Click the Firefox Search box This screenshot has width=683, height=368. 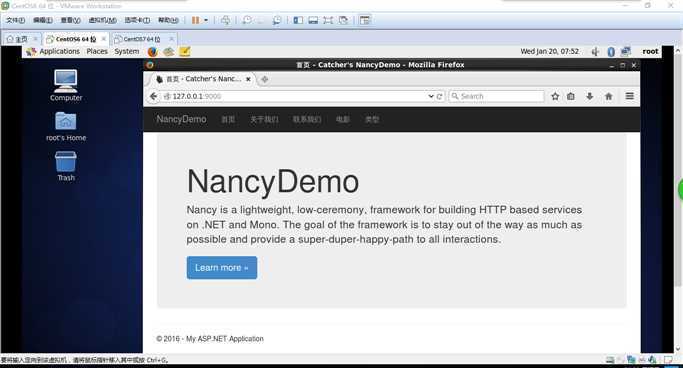pos(497,96)
